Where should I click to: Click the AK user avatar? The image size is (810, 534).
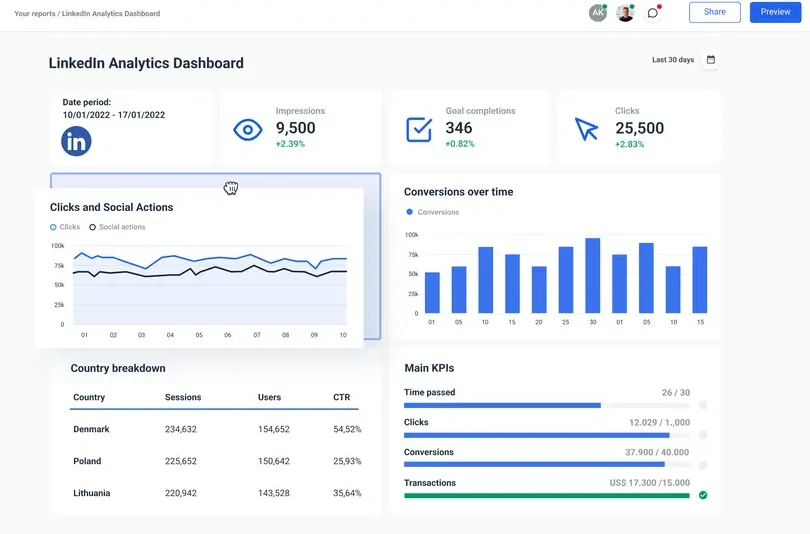[598, 13]
